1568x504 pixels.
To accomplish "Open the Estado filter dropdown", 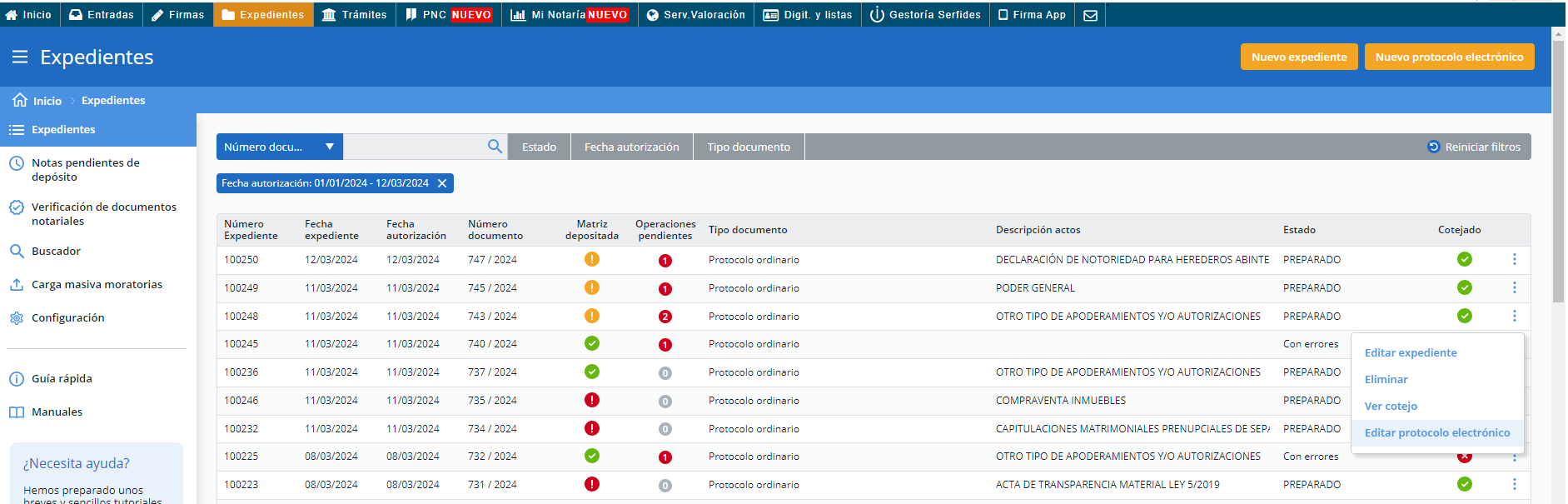I will coord(539,147).
